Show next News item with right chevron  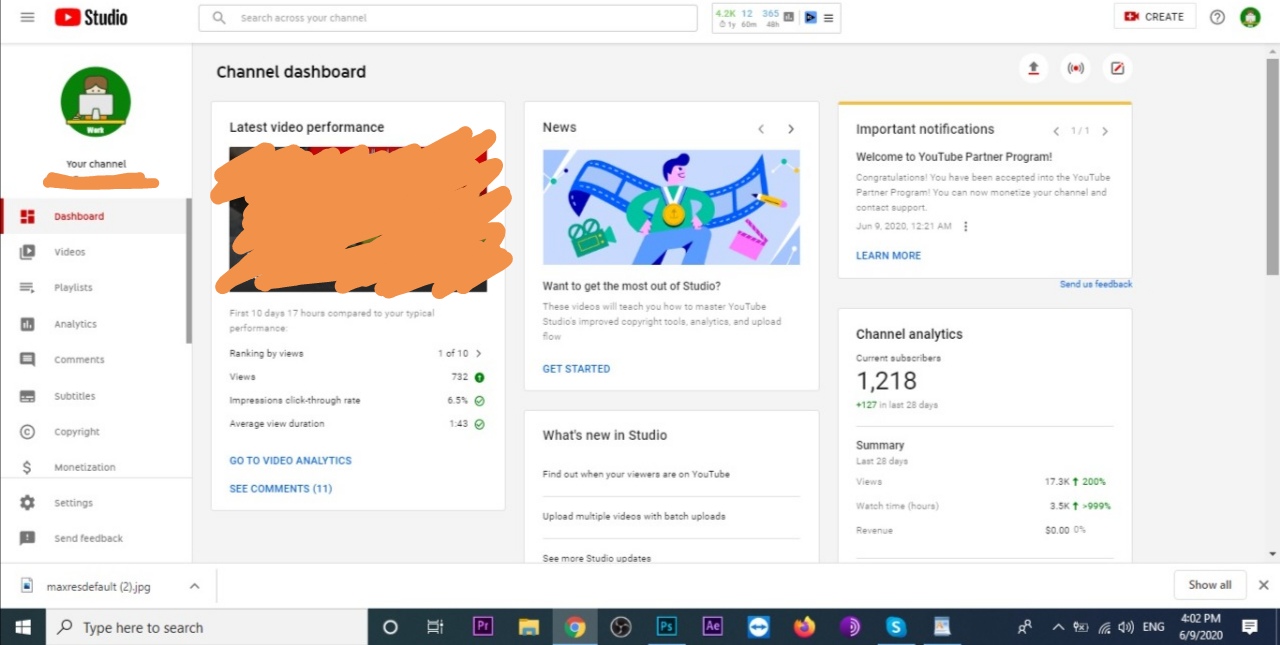791,129
